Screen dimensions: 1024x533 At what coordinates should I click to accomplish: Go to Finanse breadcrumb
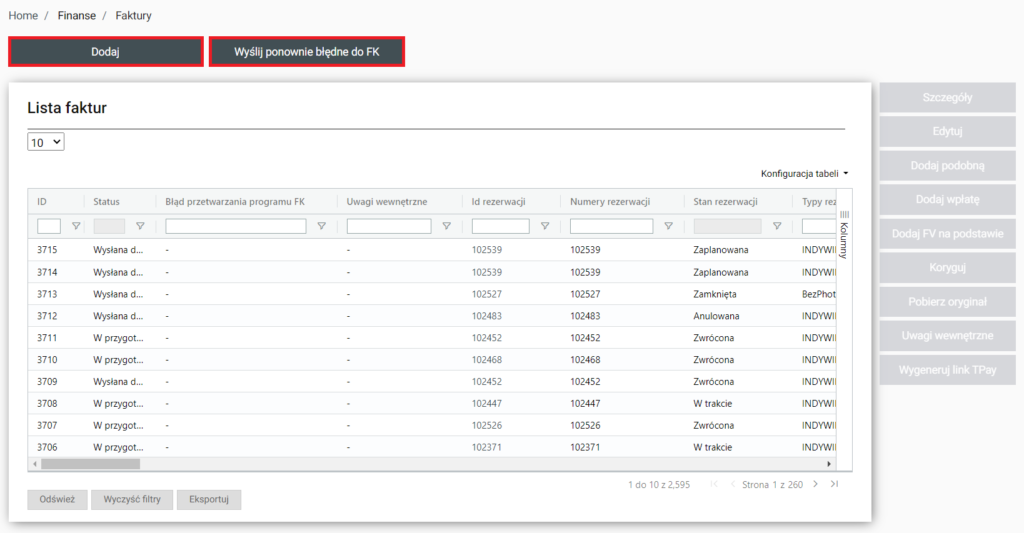[77, 16]
